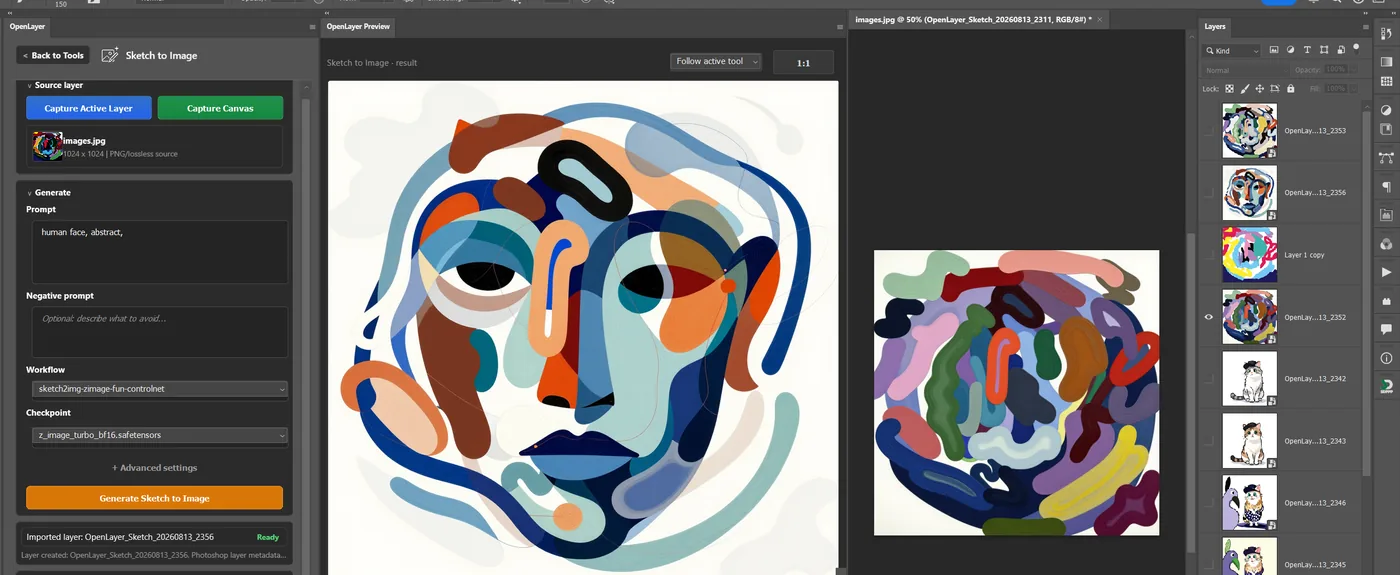Open the Libraries panel icon below Adjustments

coord(1386,130)
